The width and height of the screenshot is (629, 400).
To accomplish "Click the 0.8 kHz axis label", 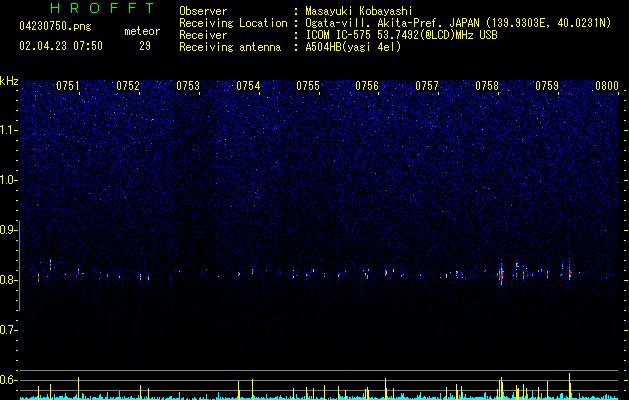I will point(8,280).
